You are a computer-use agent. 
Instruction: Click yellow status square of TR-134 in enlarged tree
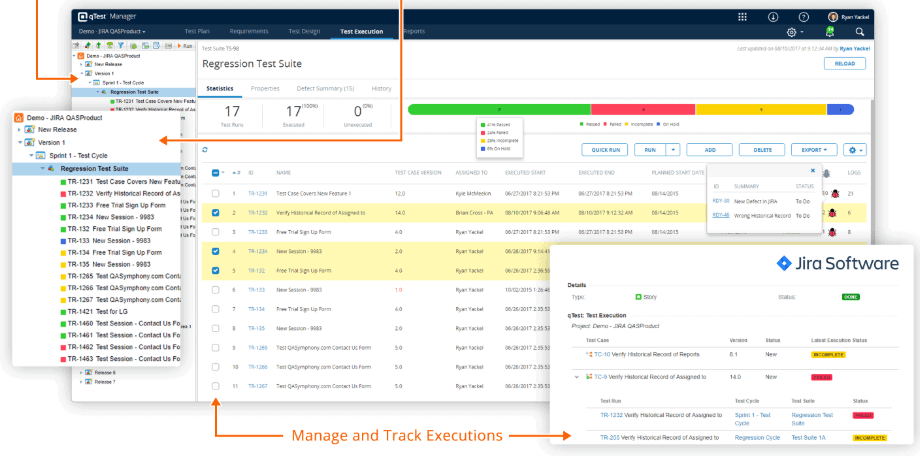(x=63, y=252)
